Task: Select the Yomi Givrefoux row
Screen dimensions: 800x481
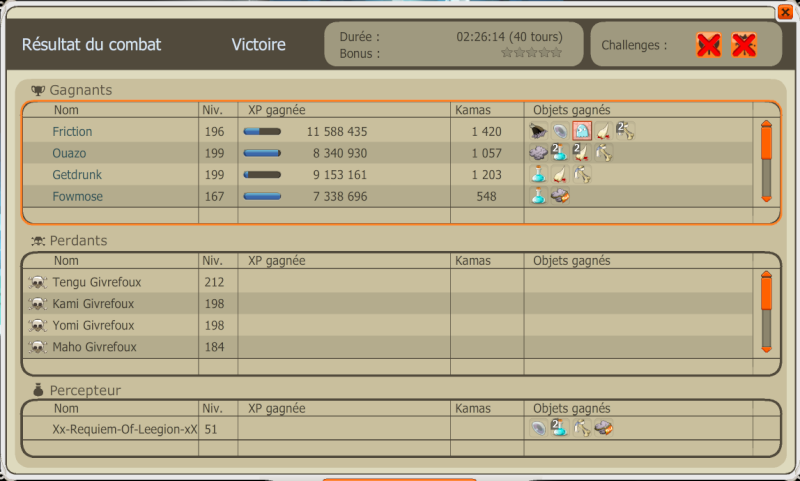Action: tap(388, 325)
